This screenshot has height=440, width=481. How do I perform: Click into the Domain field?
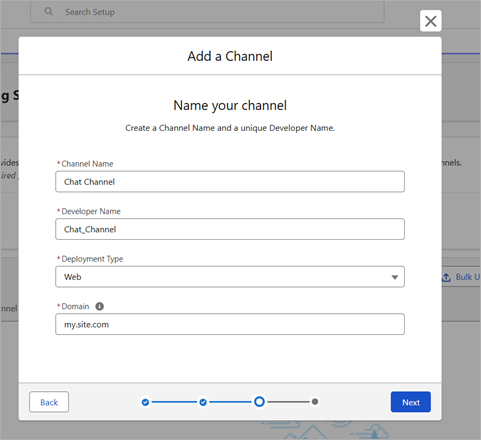pos(230,324)
